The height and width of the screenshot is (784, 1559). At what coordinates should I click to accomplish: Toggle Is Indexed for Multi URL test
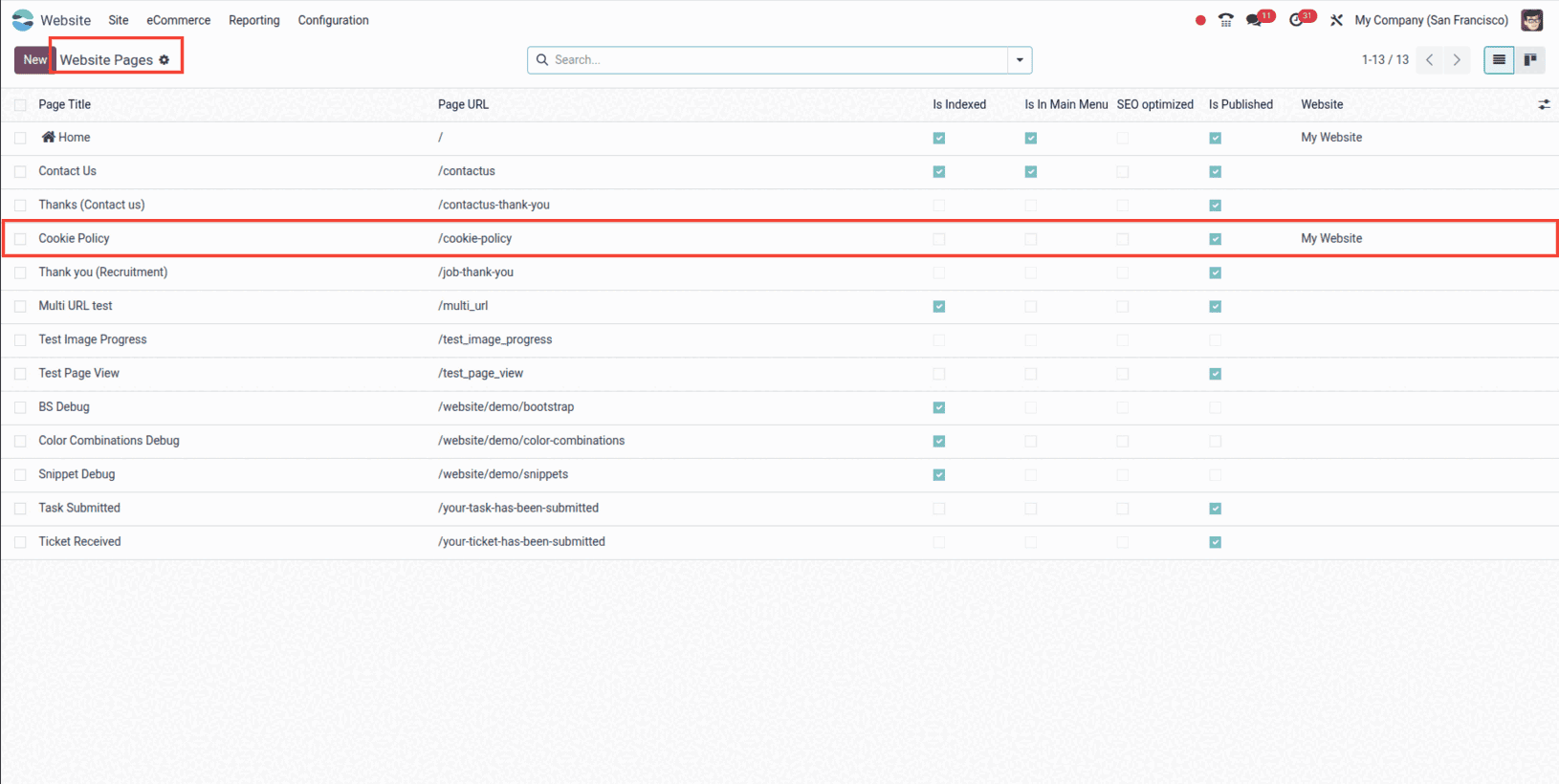939,307
